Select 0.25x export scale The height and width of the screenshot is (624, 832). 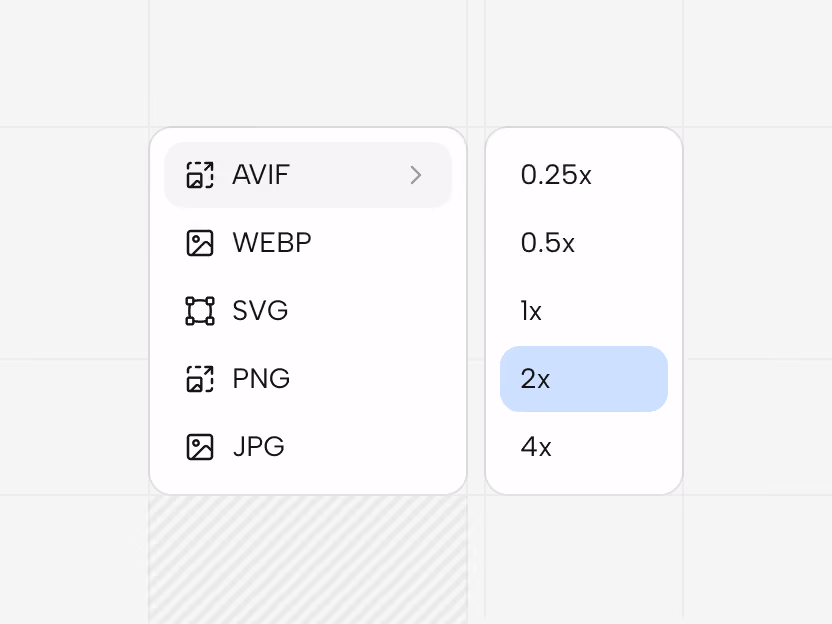pos(584,175)
